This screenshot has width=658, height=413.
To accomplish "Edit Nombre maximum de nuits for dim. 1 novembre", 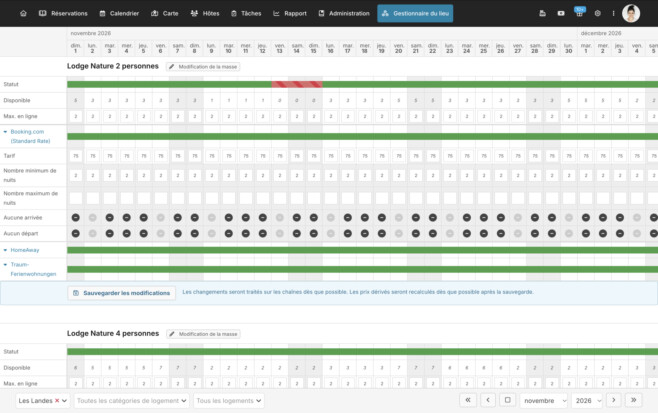I will (x=76, y=198).
